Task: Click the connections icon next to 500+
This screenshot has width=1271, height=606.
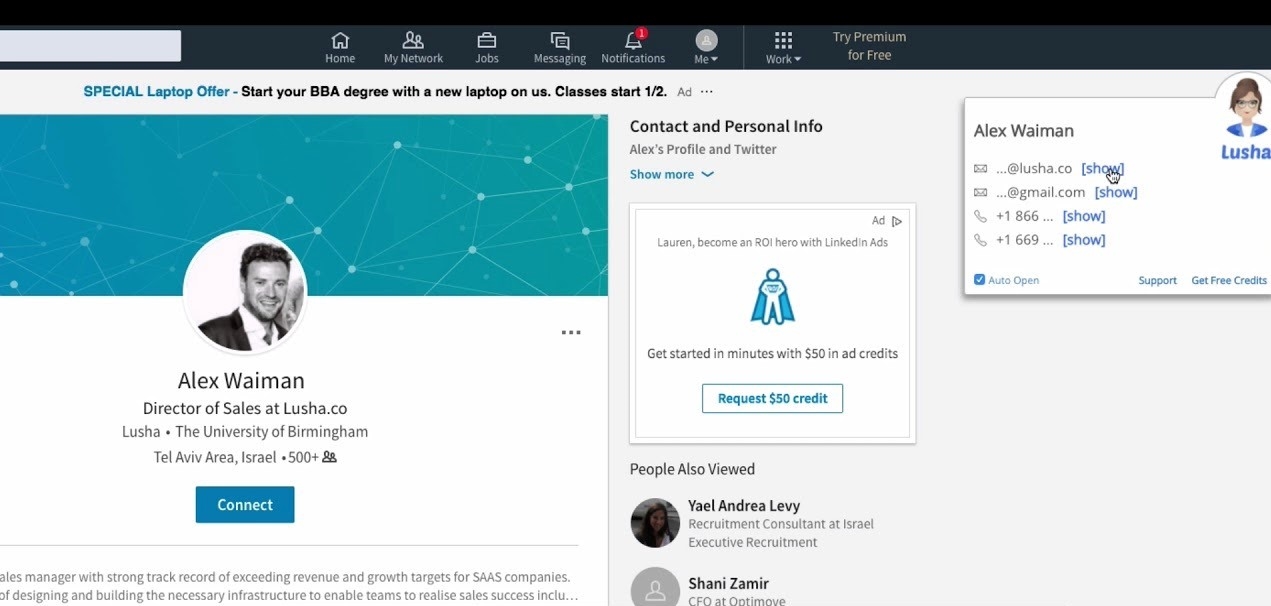Action: (329, 457)
